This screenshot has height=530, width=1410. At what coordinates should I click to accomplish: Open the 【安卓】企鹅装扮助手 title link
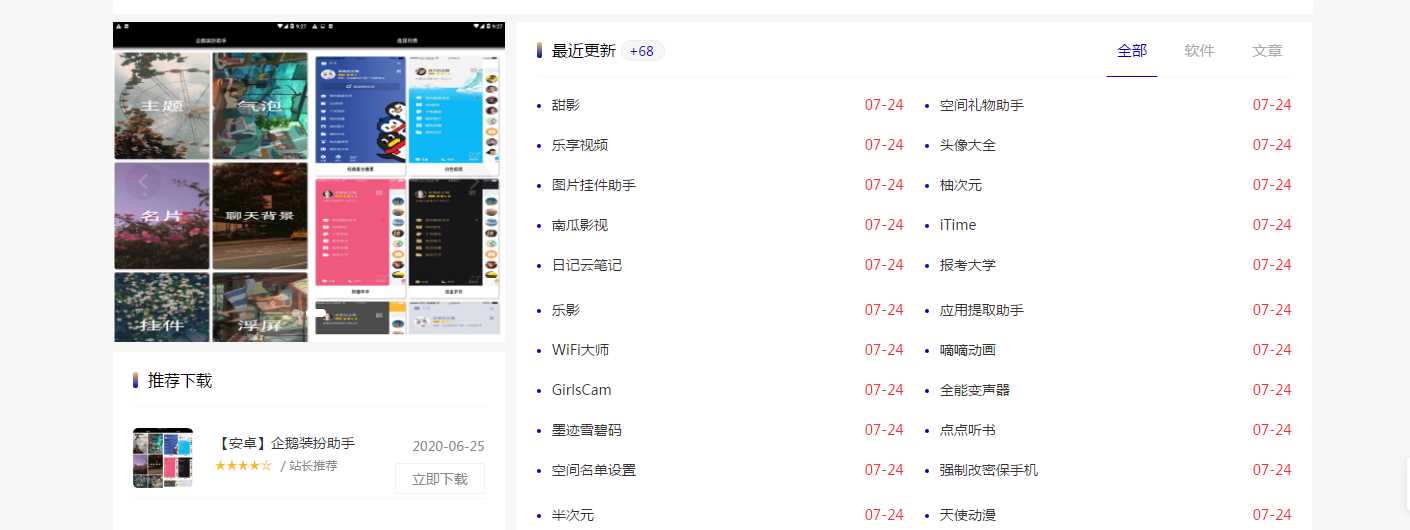pyautogui.click(x=285, y=443)
